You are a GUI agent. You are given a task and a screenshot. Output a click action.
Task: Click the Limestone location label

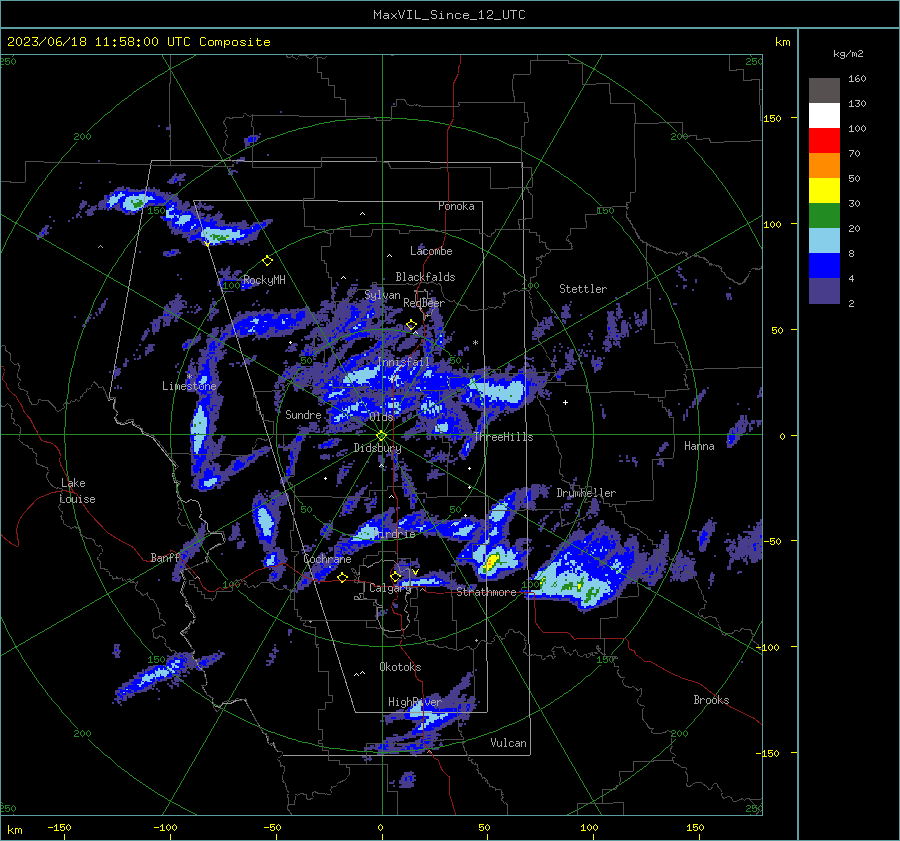click(x=189, y=386)
